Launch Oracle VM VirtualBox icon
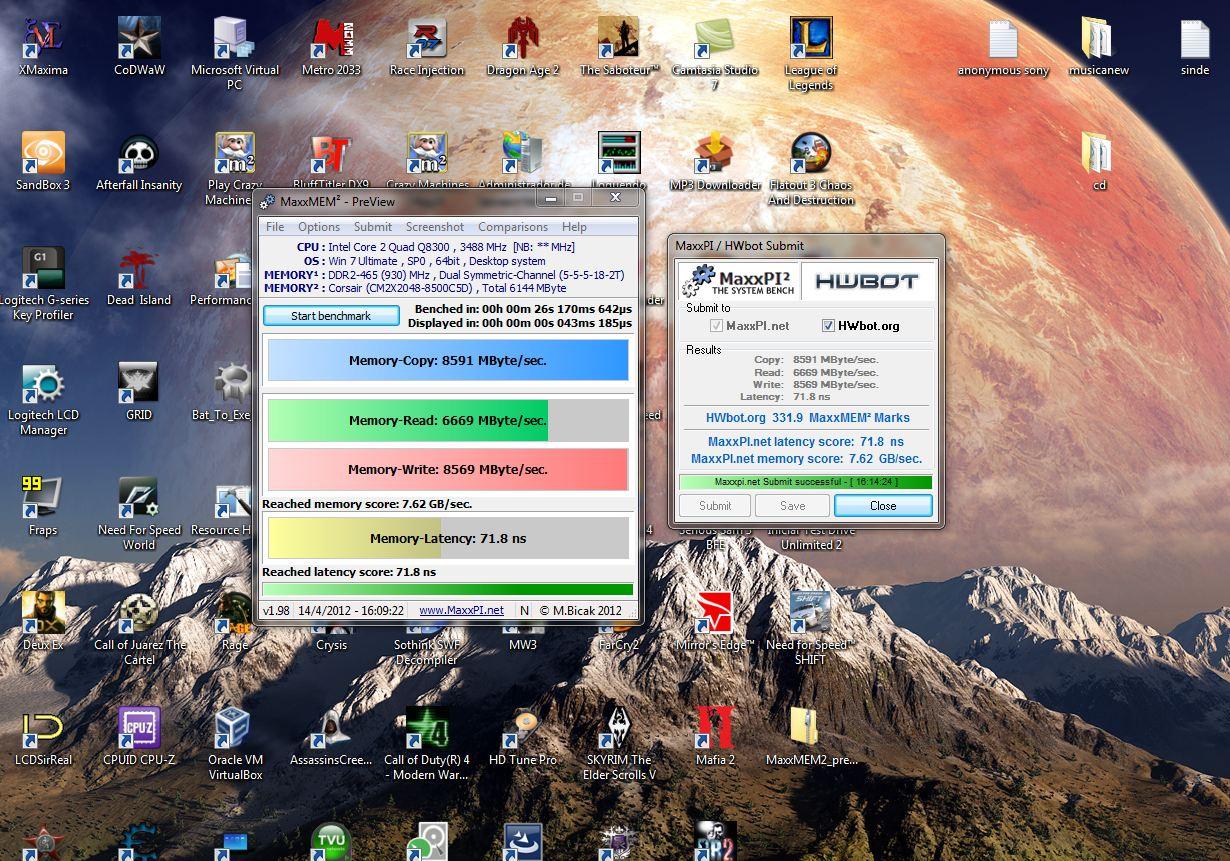The height and width of the screenshot is (861, 1230). coord(235,743)
